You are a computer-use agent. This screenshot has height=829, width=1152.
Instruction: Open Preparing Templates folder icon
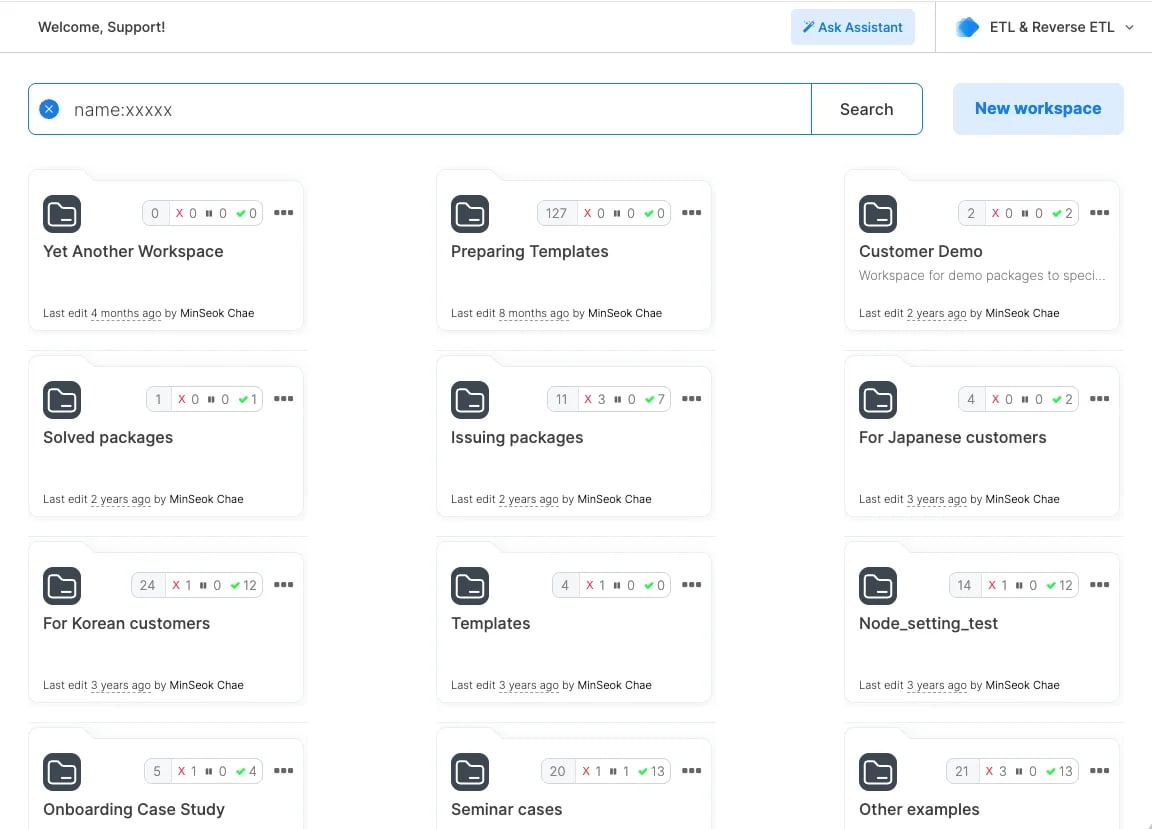coord(469,214)
